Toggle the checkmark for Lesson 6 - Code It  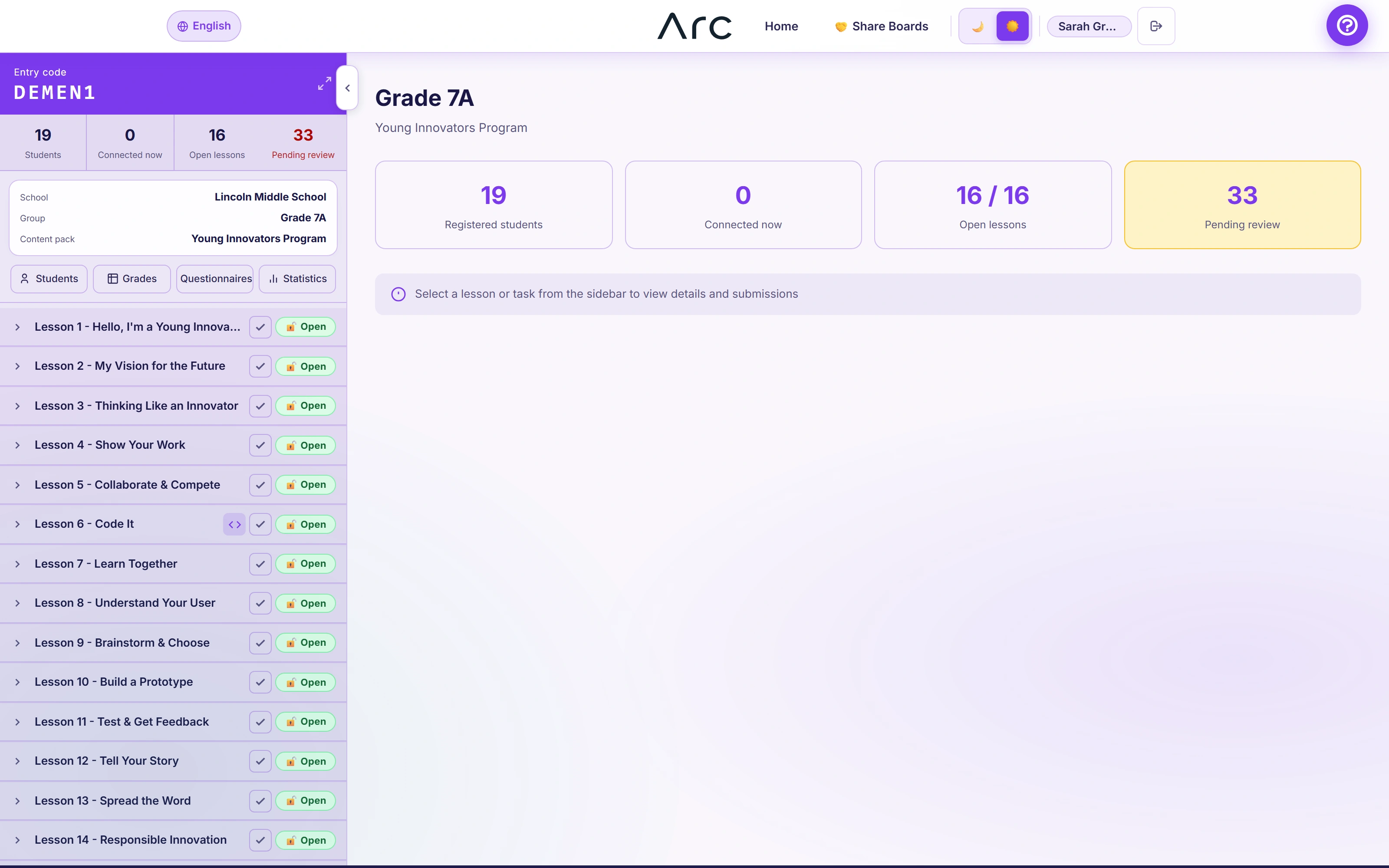(260, 524)
